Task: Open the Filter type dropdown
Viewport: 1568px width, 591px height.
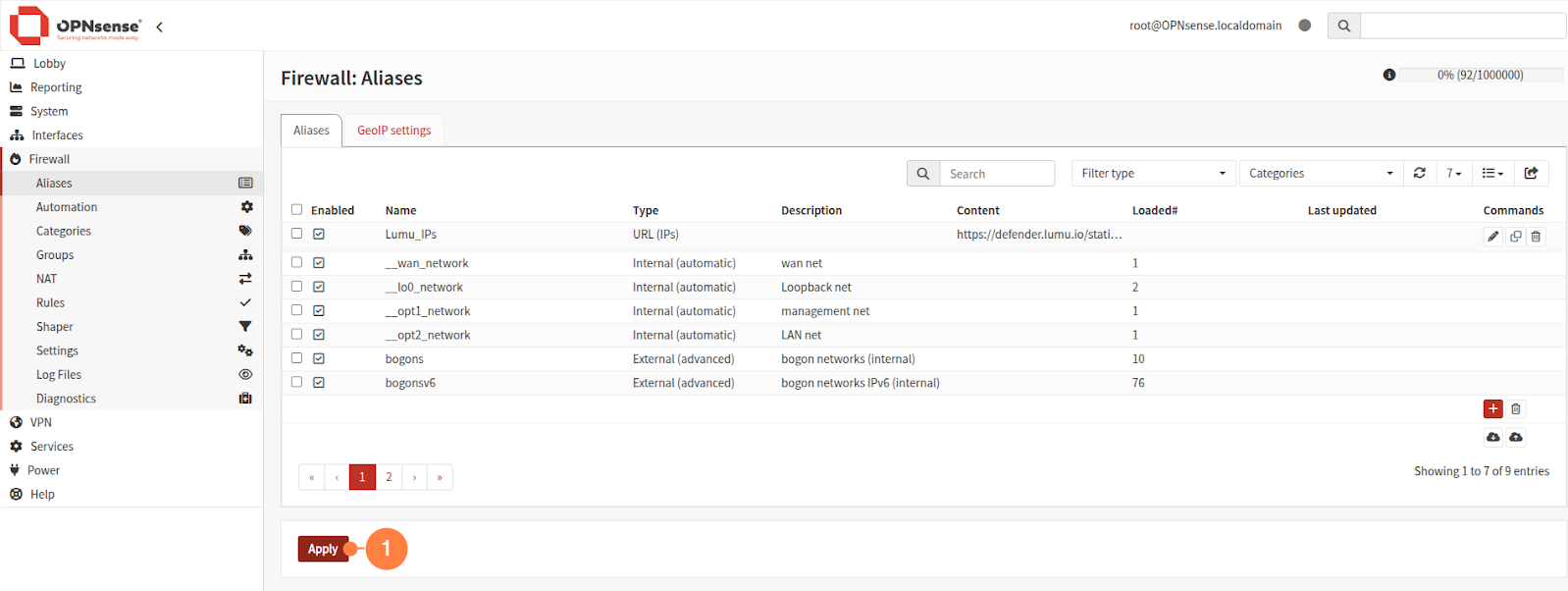Action: click(x=1153, y=174)
